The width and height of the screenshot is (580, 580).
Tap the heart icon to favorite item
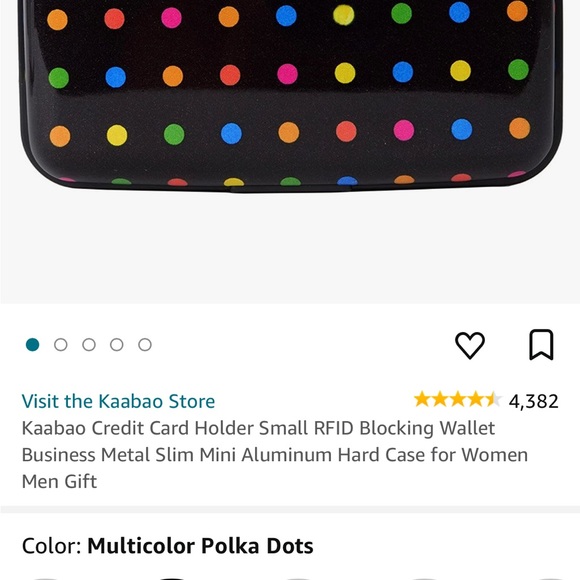click(x=469, y=345)
